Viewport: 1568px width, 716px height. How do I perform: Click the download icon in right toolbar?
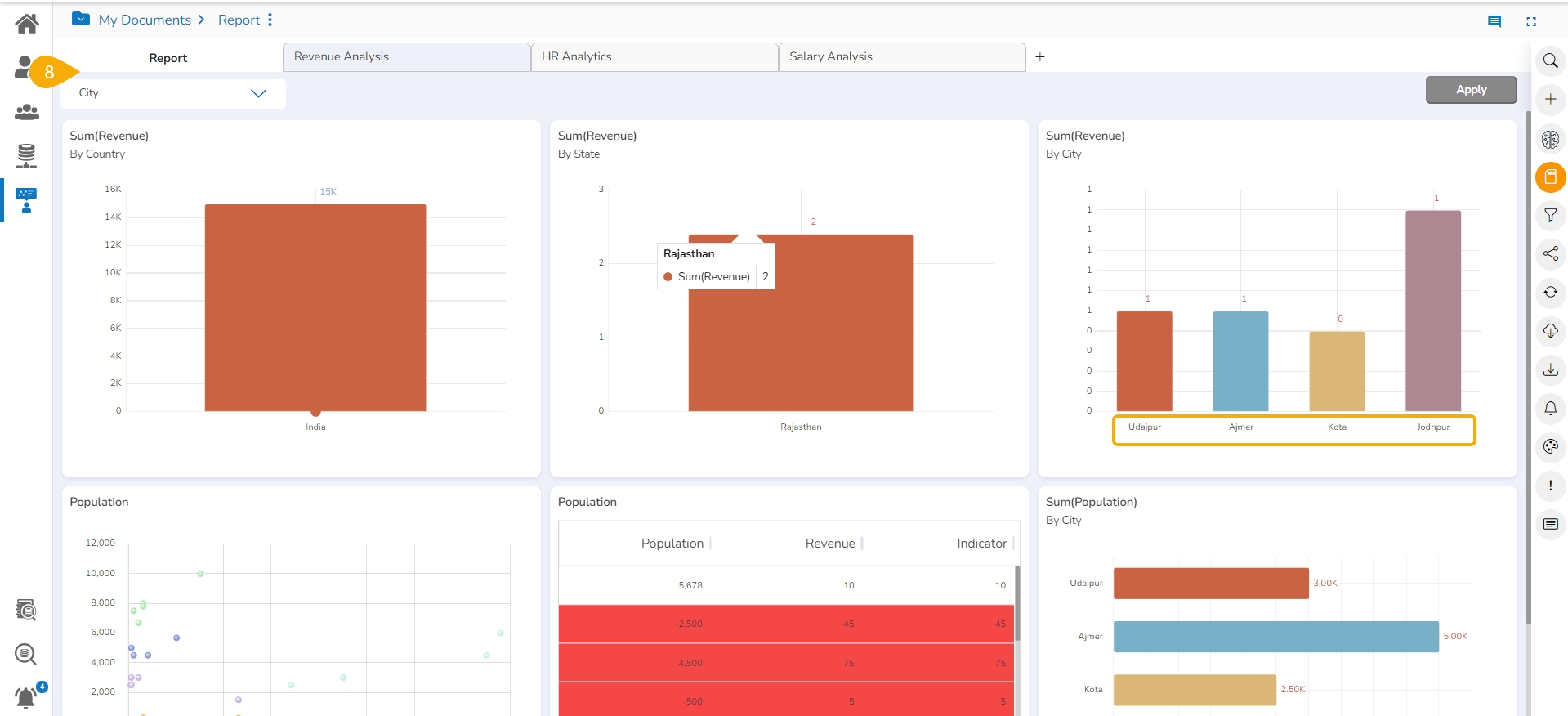coord(1550,369)
